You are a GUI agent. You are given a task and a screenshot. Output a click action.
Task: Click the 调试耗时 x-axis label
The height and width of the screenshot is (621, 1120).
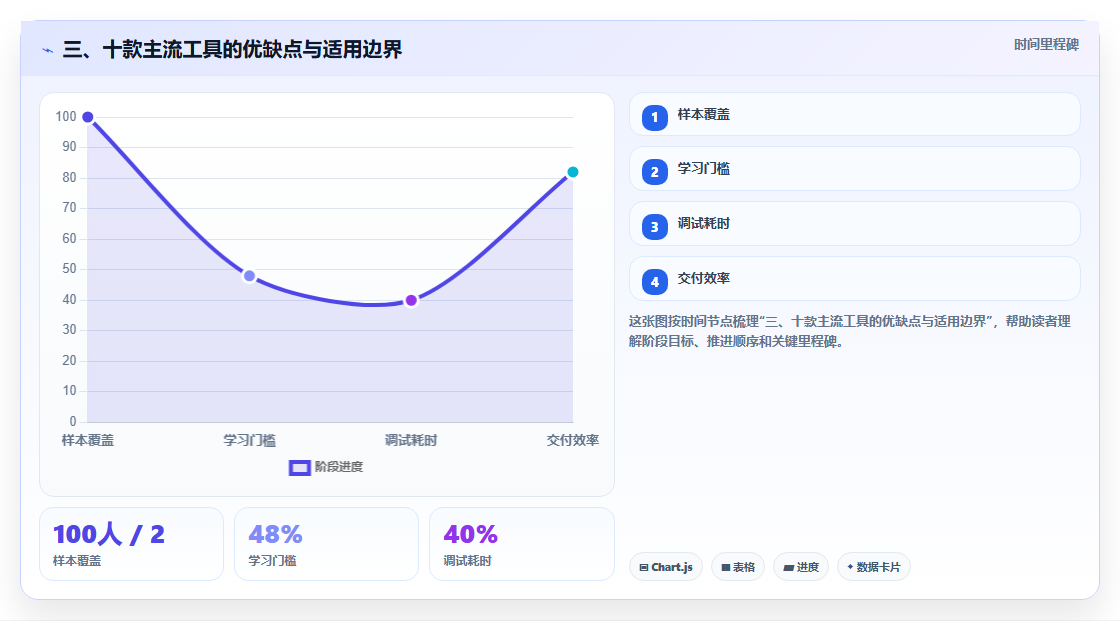411,440
